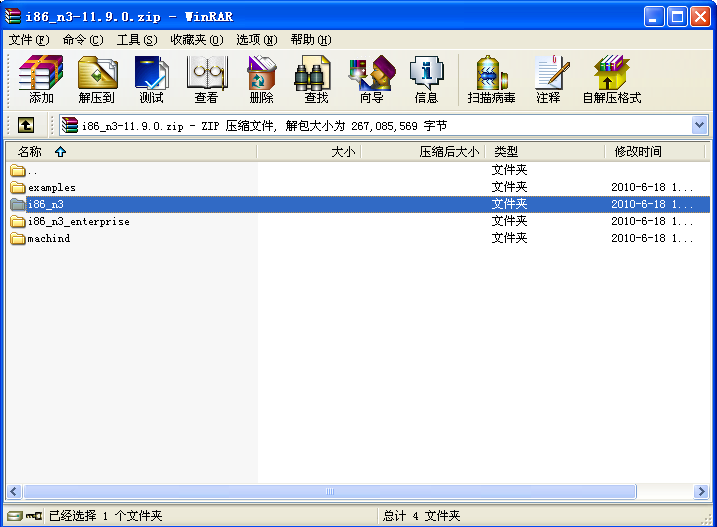The width and height of the screenshot is (717, 527).
Task: Click the 扫描病毒 (Virus Scan) icon
Action: pos(491,79)
